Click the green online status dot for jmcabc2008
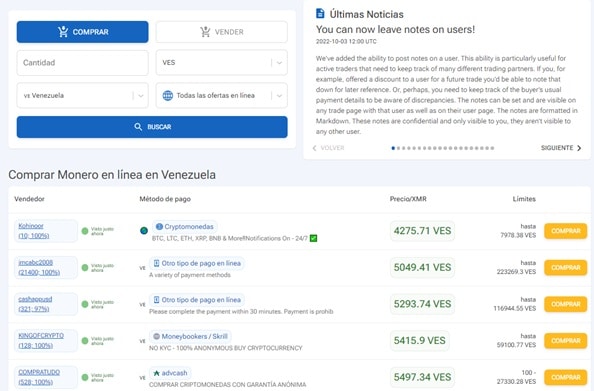The width and height of the screenshot is (594, 391). tap(85, 267)
